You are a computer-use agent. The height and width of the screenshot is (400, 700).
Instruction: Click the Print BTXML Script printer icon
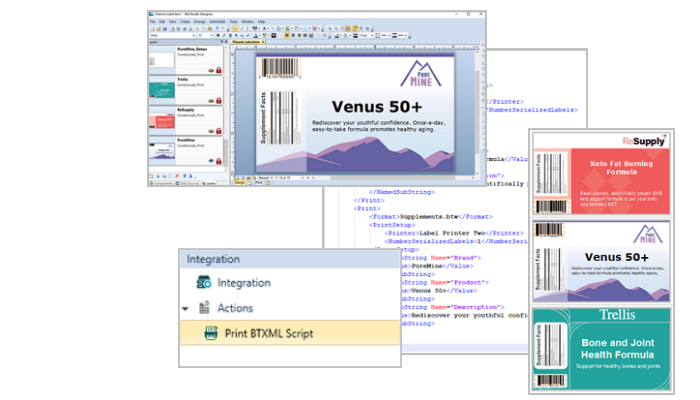coord(211,333)
